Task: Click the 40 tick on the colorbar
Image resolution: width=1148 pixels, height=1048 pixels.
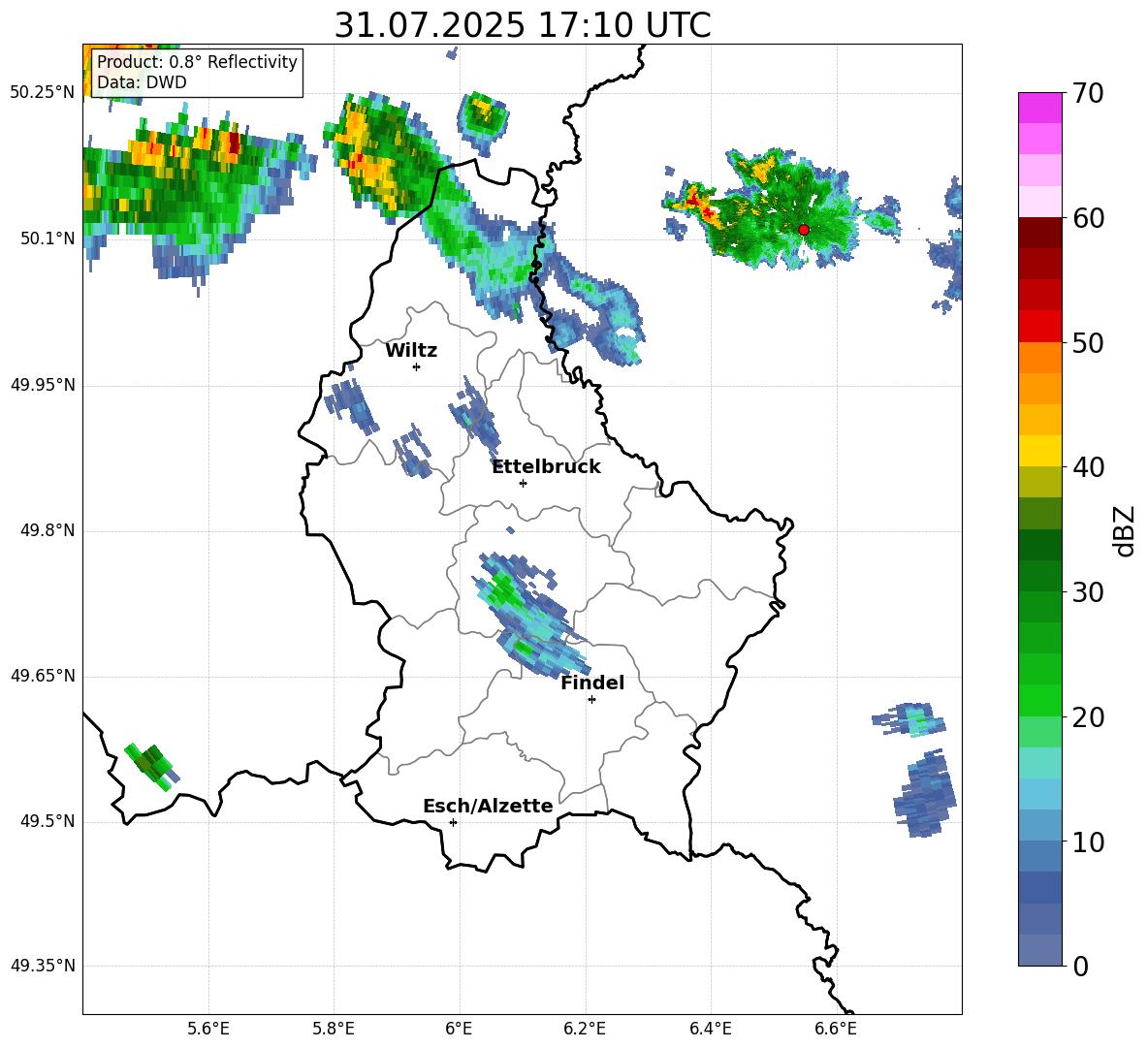Action: tap(1087, 467)
